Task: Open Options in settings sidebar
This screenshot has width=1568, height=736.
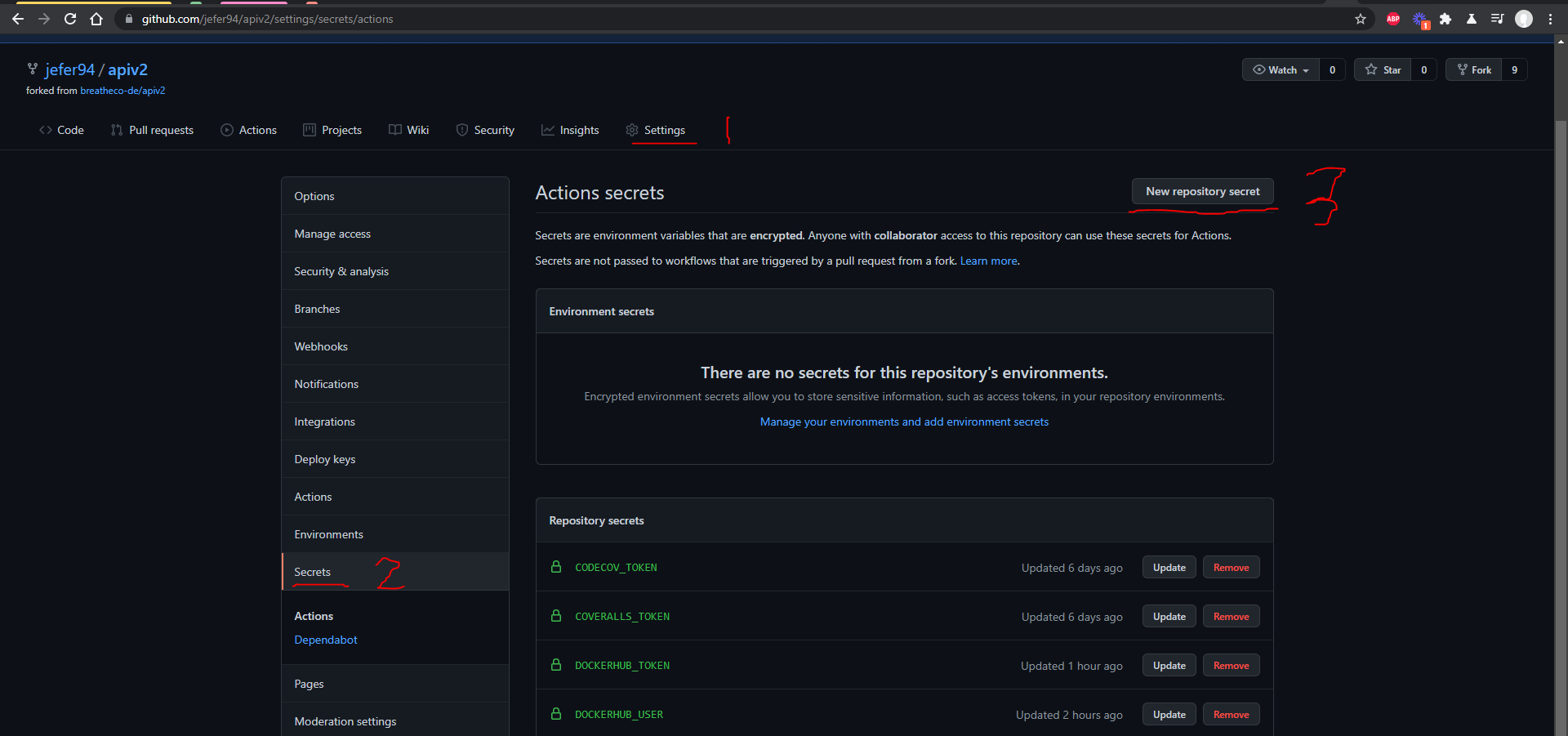Action: click(395, 196)
